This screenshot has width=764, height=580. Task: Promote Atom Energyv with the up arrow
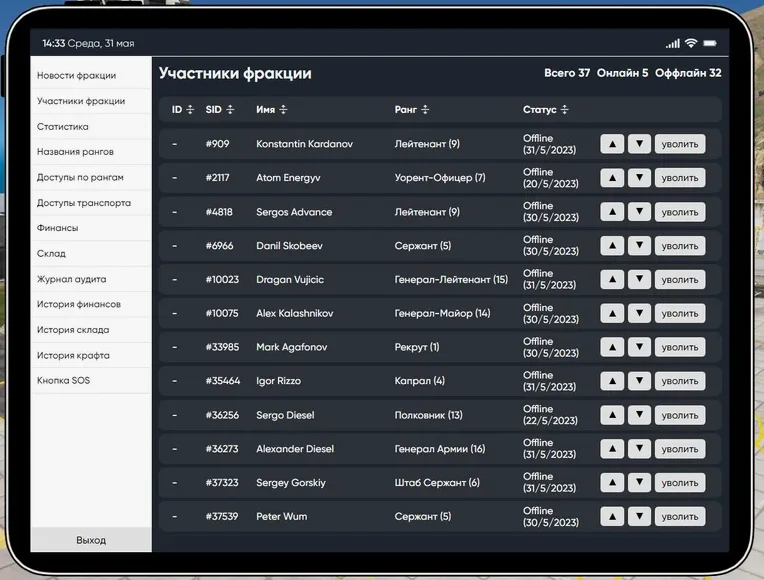pos(612,178)
